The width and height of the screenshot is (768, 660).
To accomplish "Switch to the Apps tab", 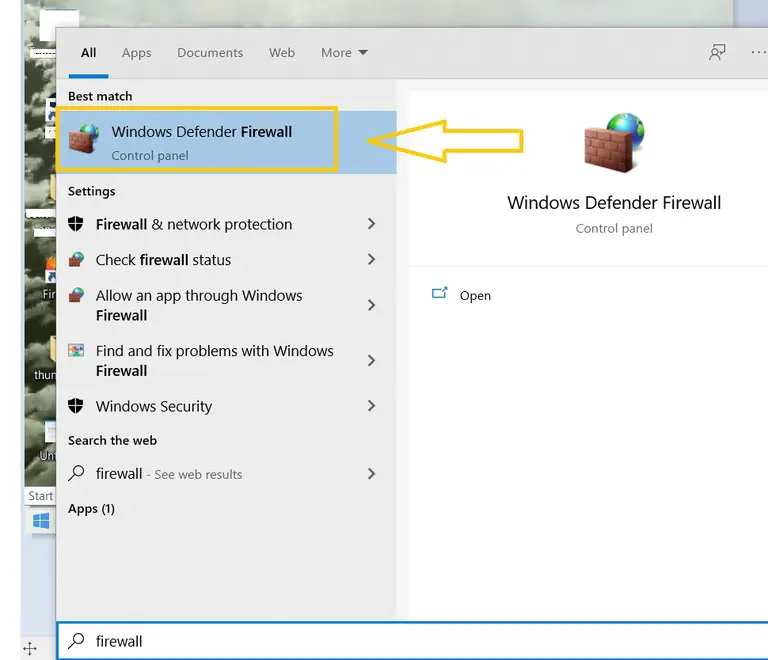I will [137, 53].
